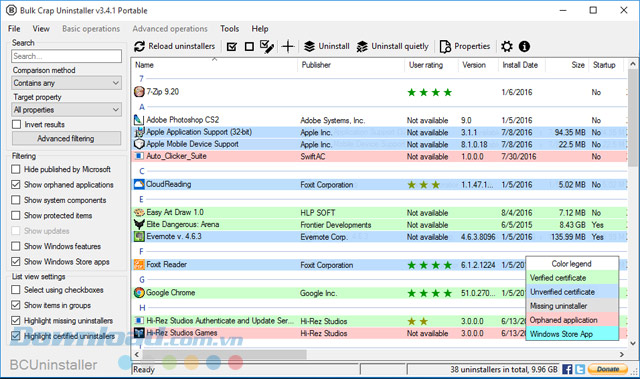Toggle Highlight missing uninstallers checkbox

click(16, 320)
